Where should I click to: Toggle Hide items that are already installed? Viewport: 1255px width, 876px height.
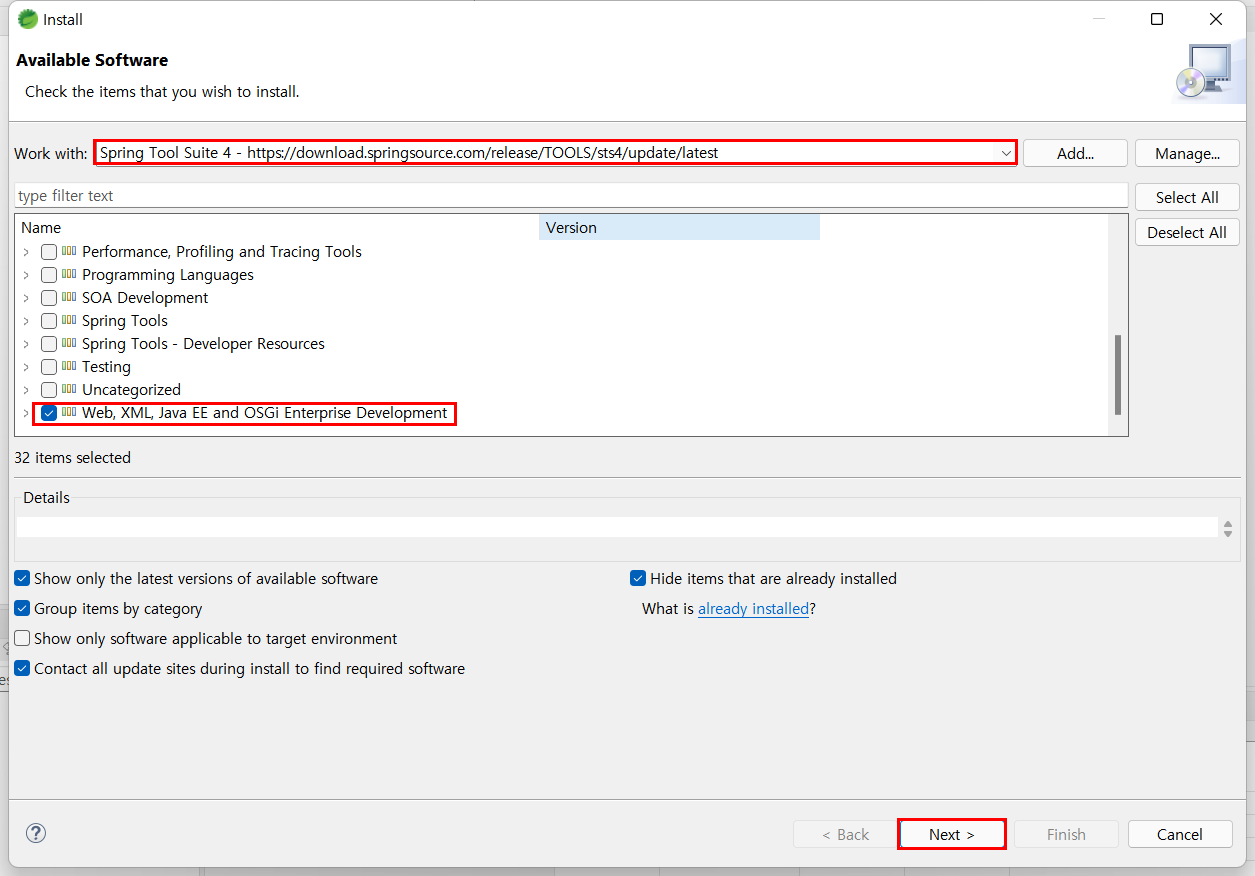[x=638, y=578]
